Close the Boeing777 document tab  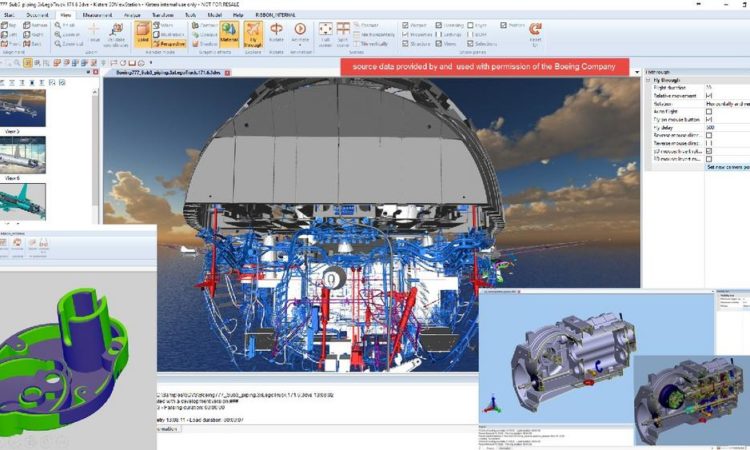(x=228, y=73)
